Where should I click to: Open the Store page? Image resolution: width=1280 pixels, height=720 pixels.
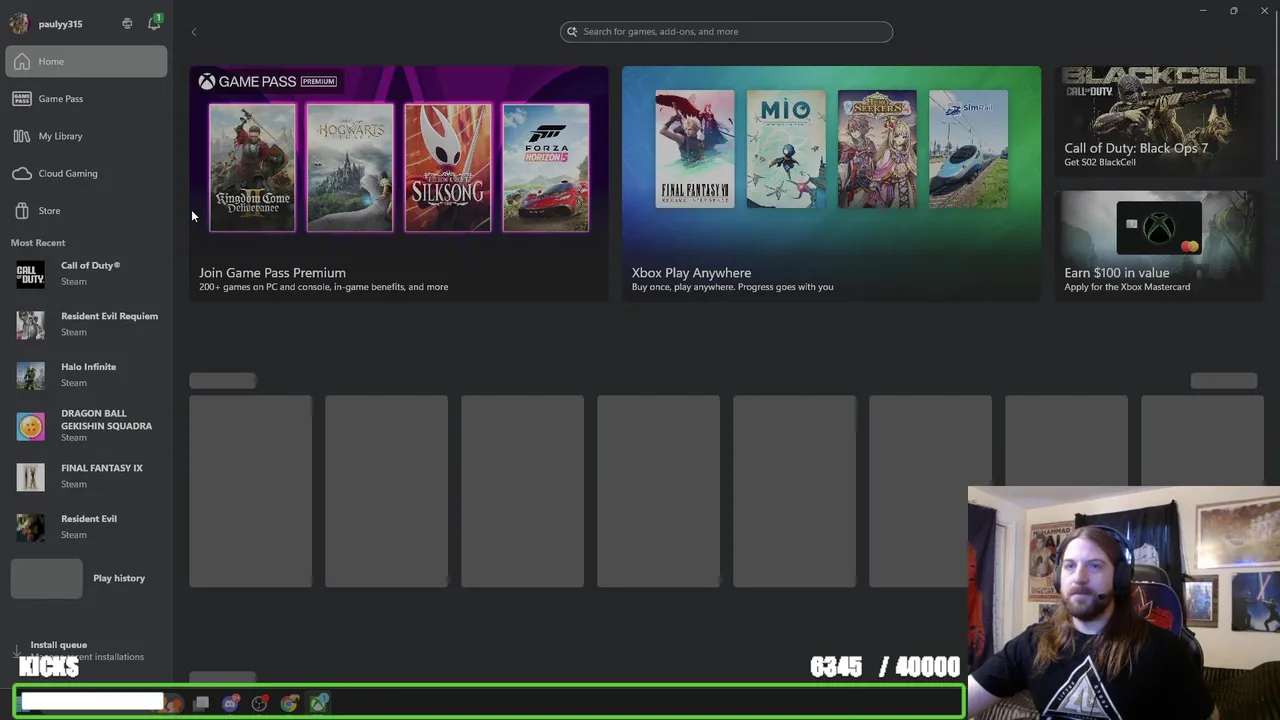86,211
